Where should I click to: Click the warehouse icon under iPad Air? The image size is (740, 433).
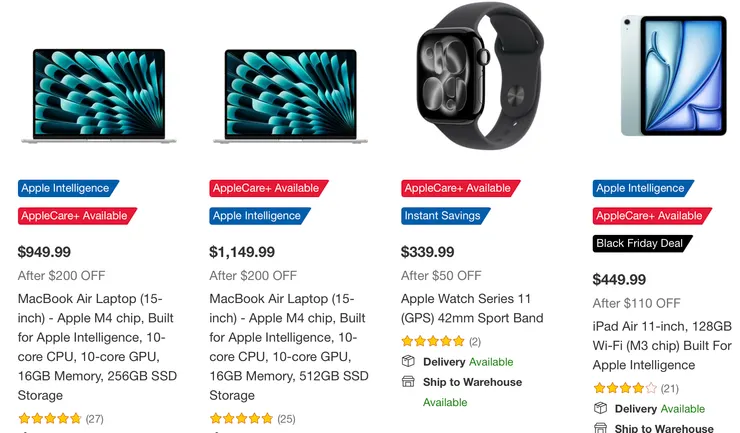point(600,428)
